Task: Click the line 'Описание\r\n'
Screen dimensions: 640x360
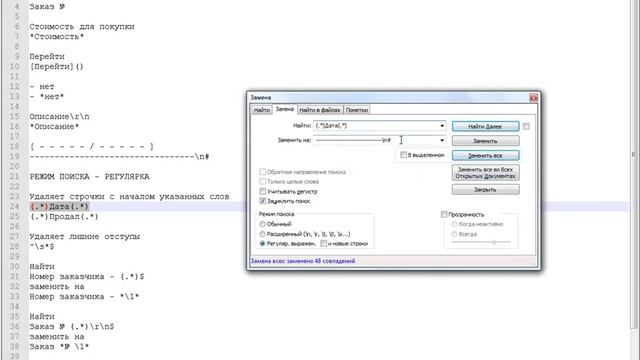Action: [x=59, y=117]
